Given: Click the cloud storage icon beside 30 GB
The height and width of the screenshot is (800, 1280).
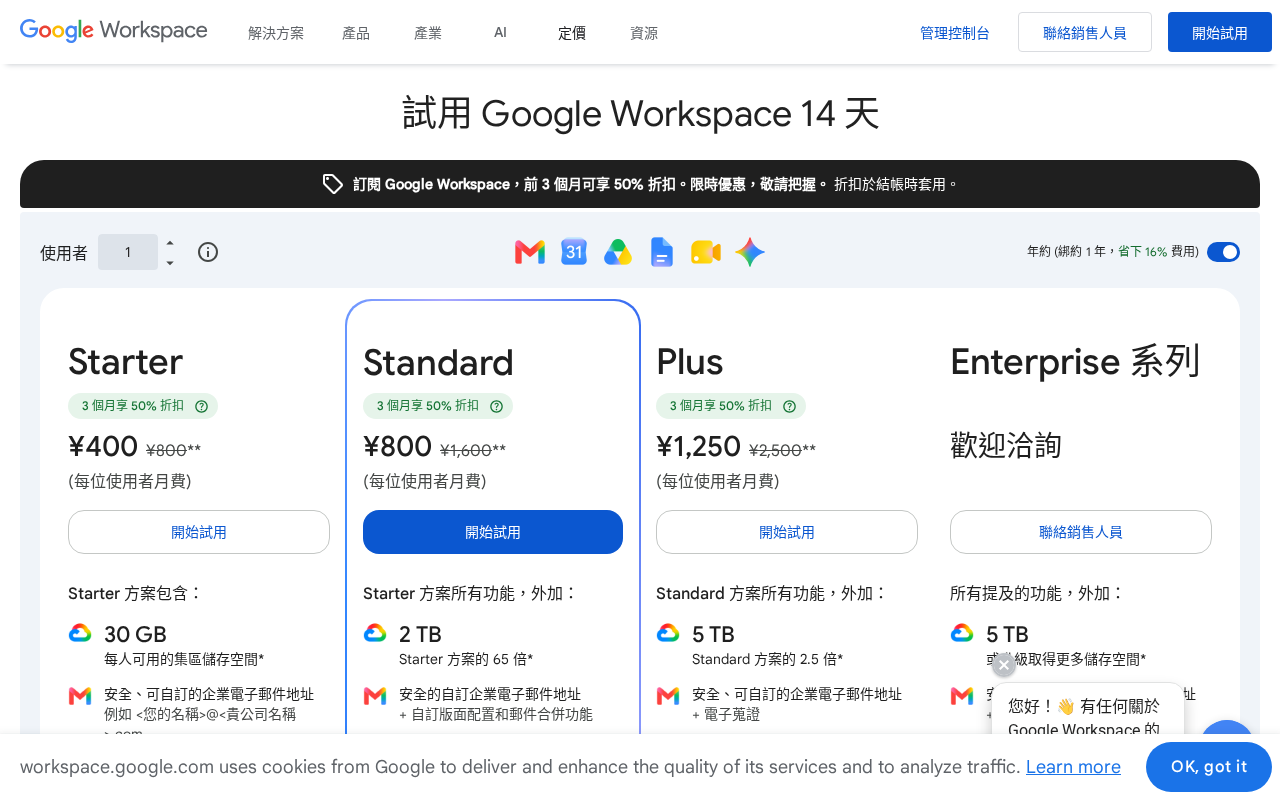Looking at the screenshot, I should click(x=80, y=633).
